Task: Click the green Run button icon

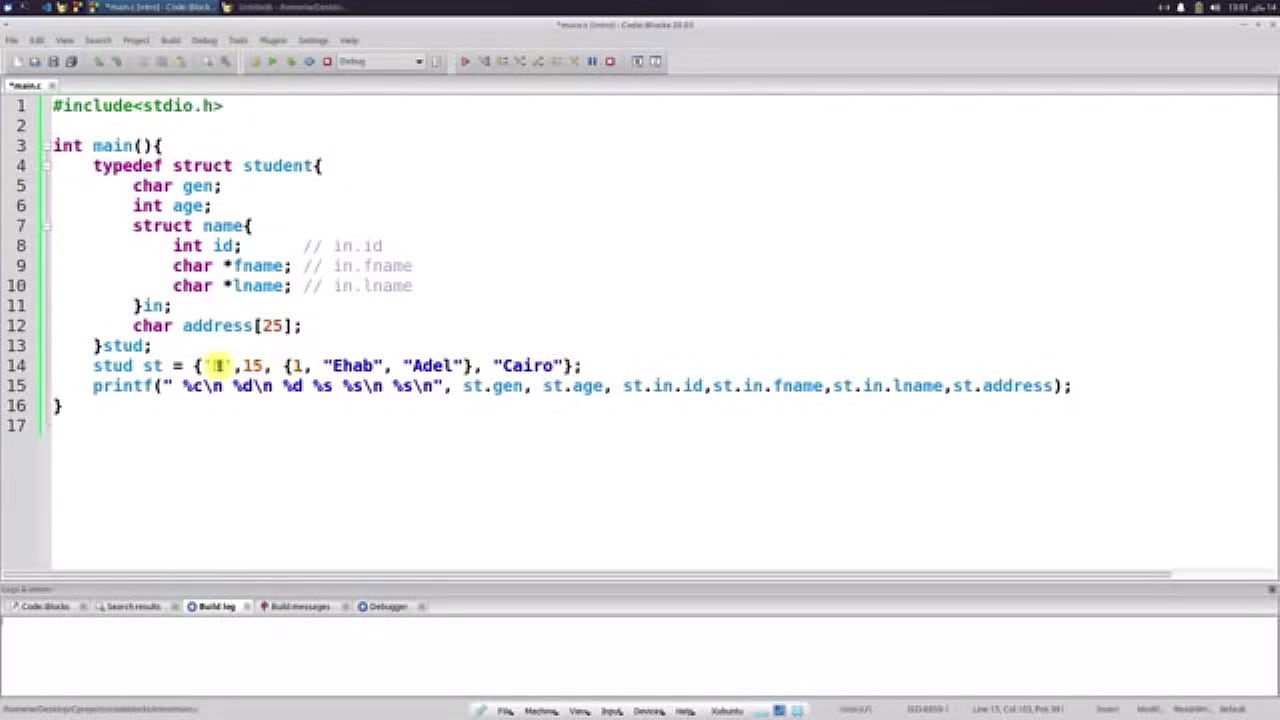Action: tap(272, 62)
